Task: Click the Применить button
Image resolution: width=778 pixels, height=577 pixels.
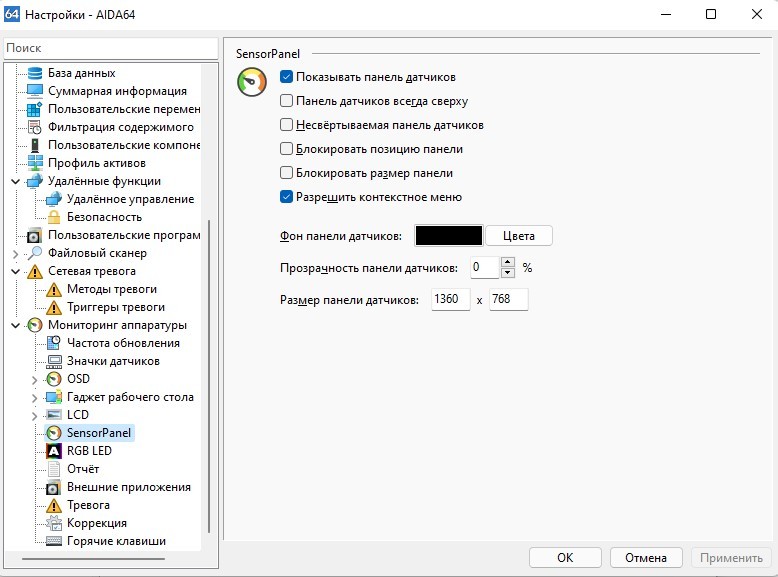Action: (x=731, y=558)
